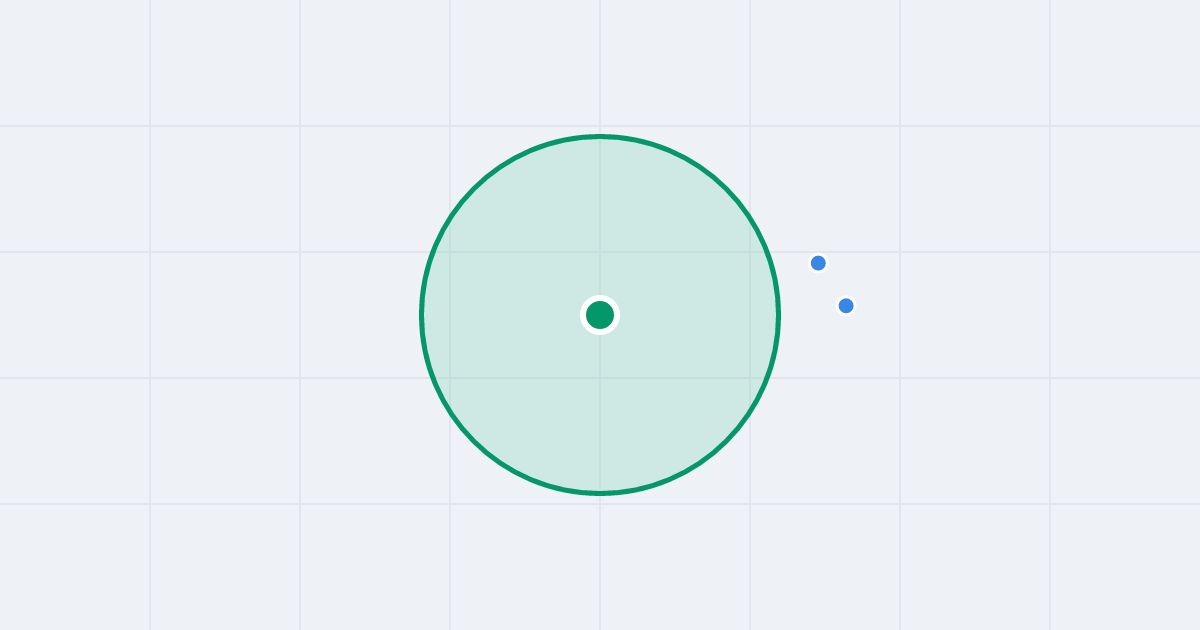Click the upper-right grid intersection inside the shaded circle

(750, 252)
